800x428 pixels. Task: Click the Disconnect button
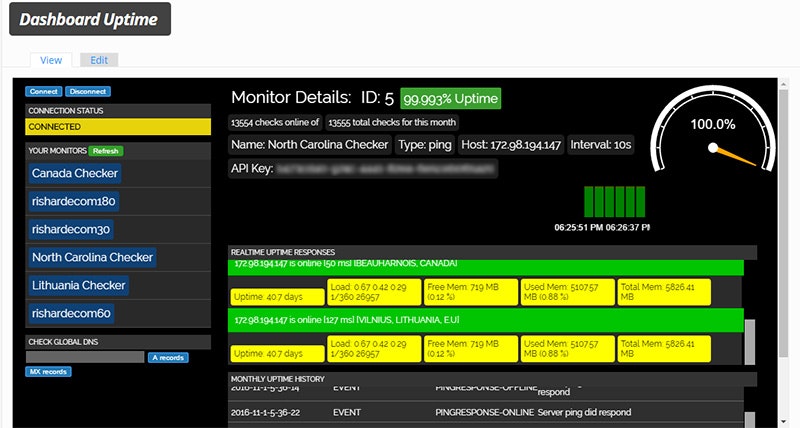pos(88,91)
